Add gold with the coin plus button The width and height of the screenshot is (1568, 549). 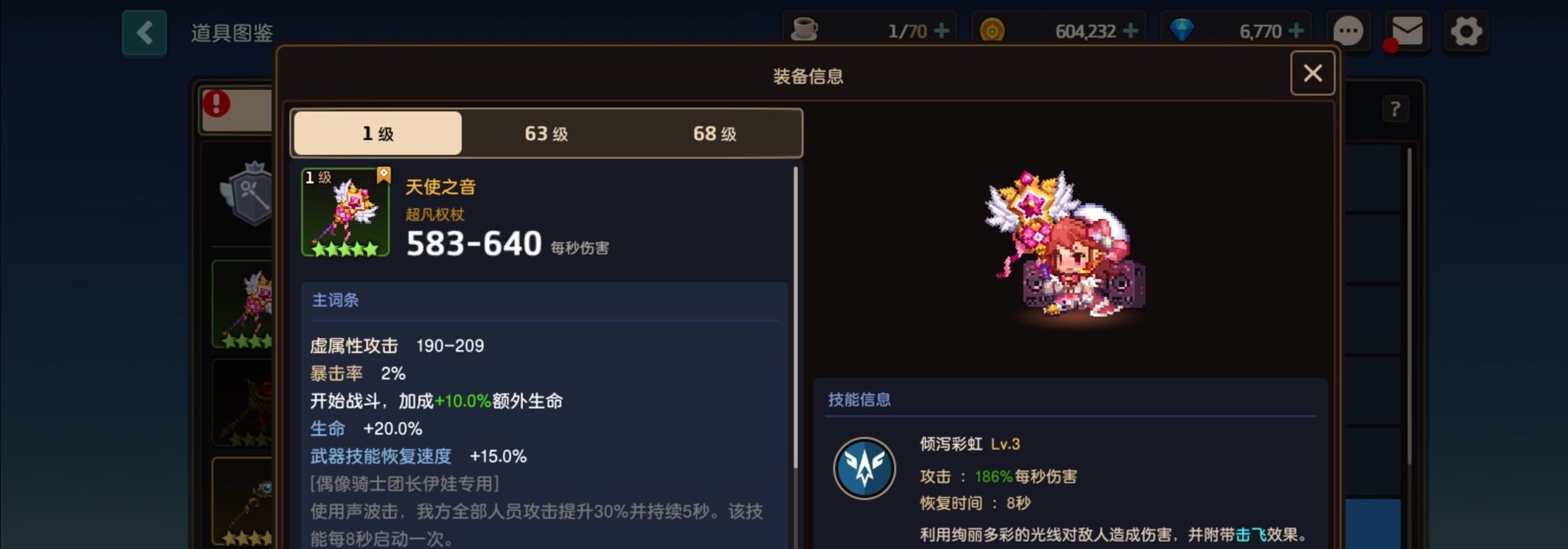coord(1131,31)
